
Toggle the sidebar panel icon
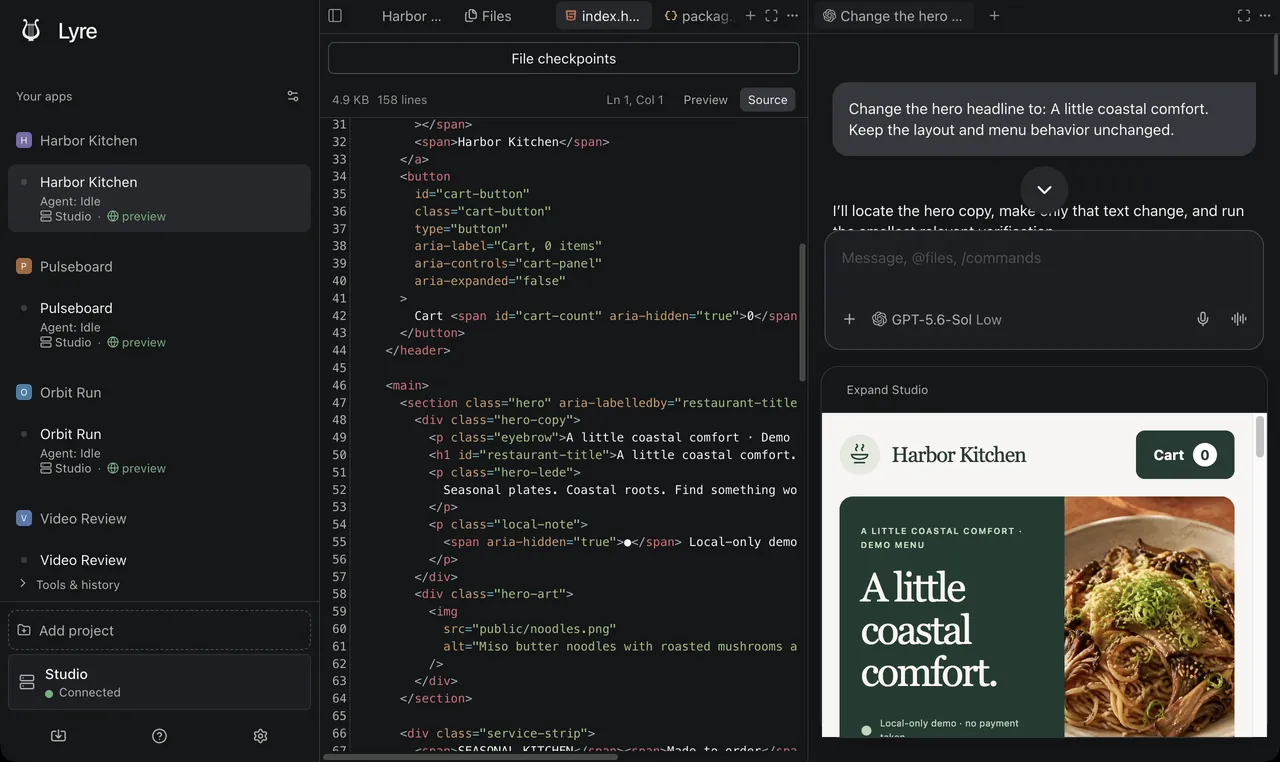[x=335, y=16]
